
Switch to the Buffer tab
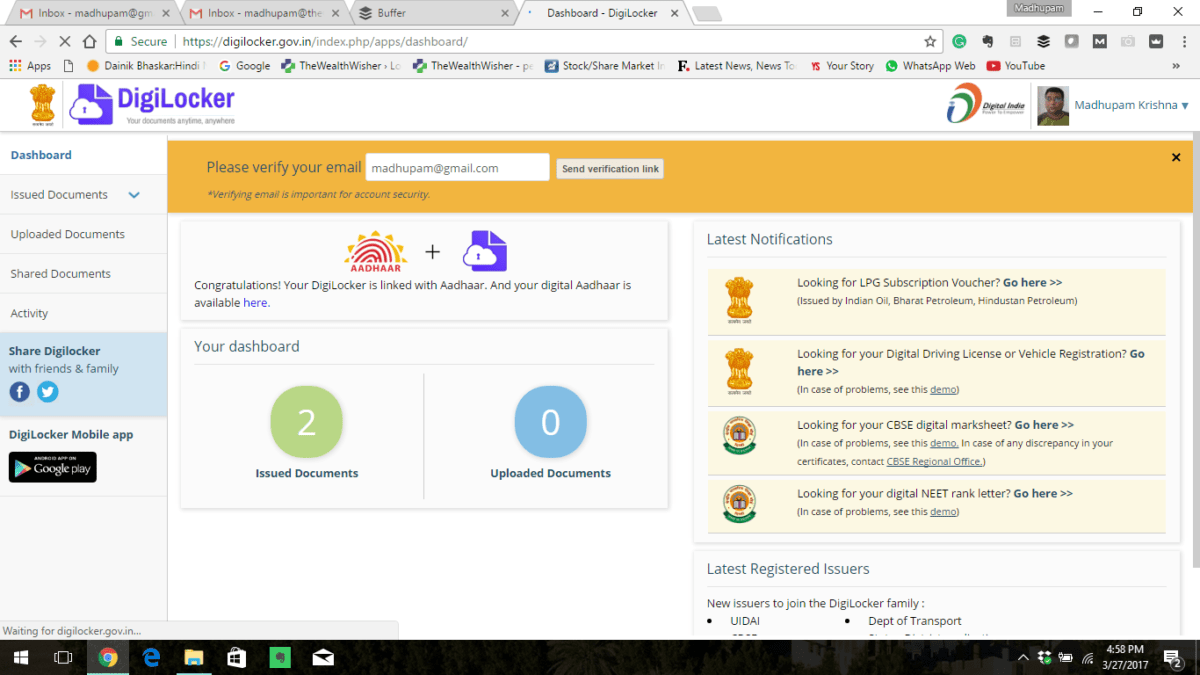[x=433, y=13]
